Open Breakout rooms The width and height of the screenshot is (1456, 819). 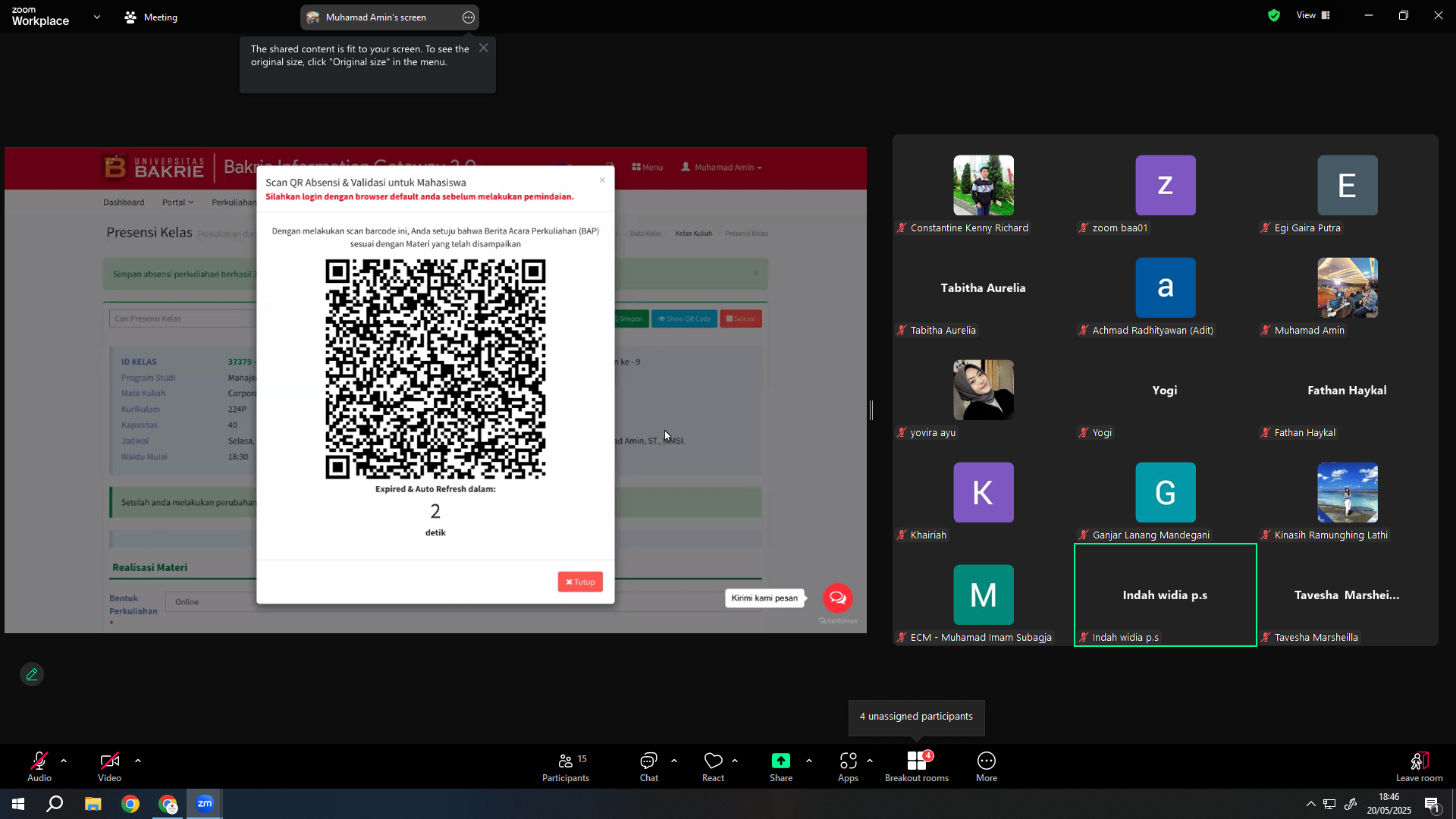coord(917,766)
